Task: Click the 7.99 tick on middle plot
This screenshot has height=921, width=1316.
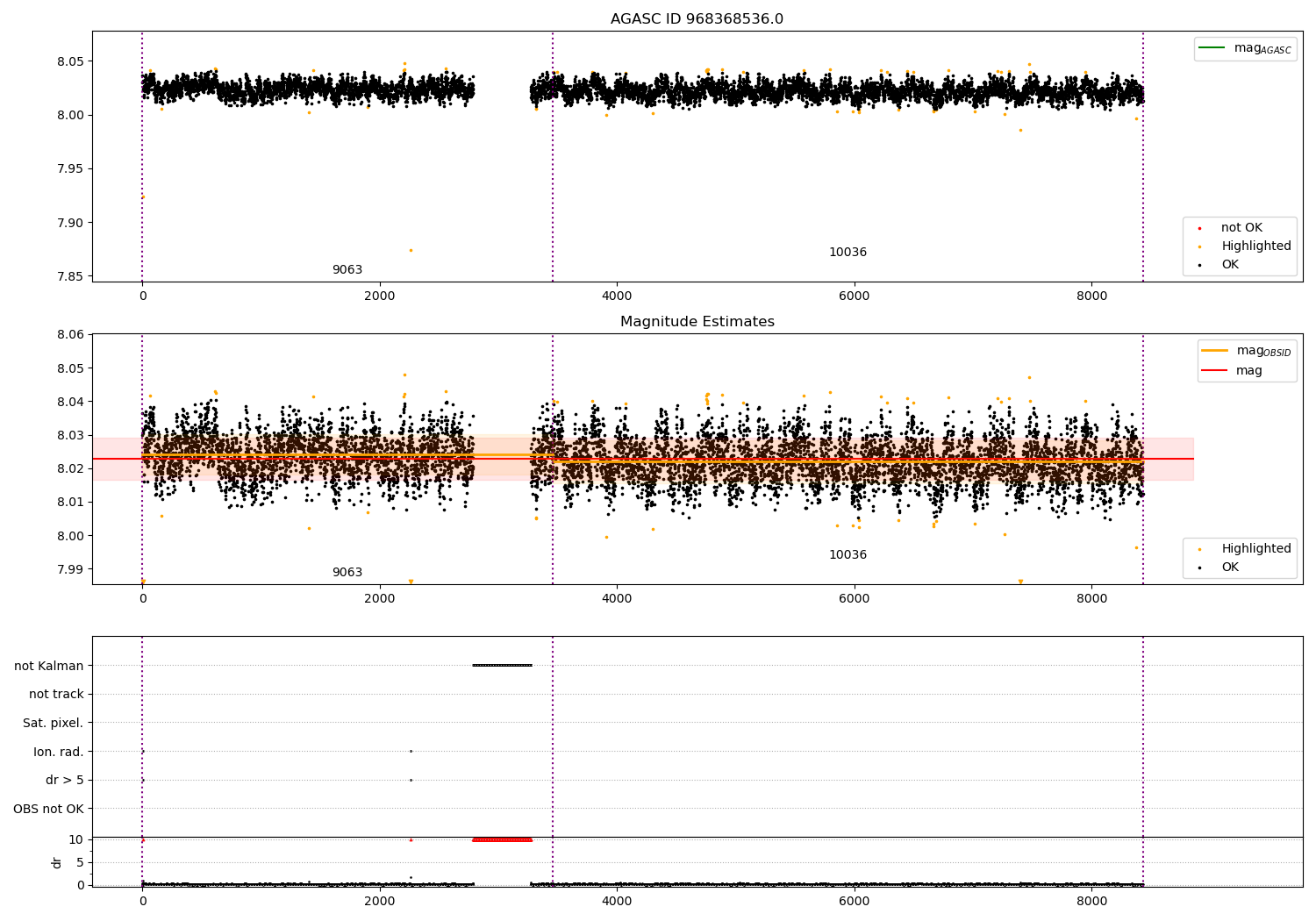Action: coord(70,569)
